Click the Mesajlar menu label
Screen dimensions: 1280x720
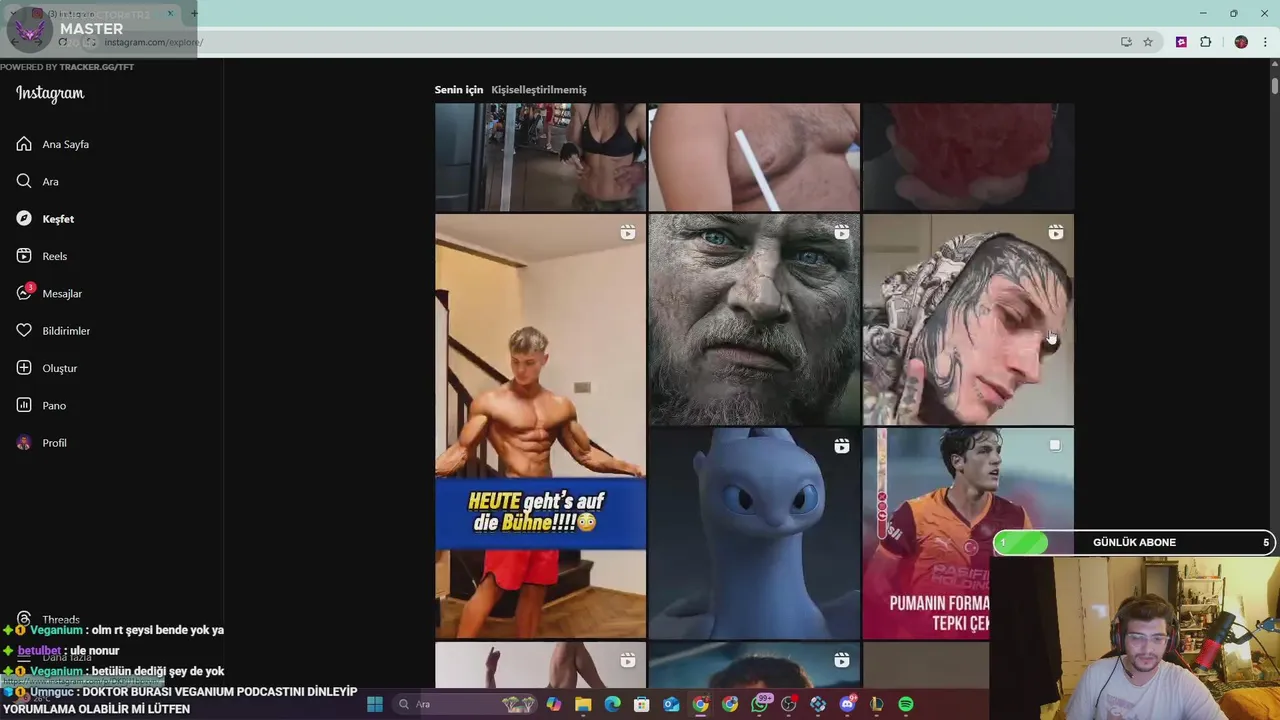pos(62,294)
